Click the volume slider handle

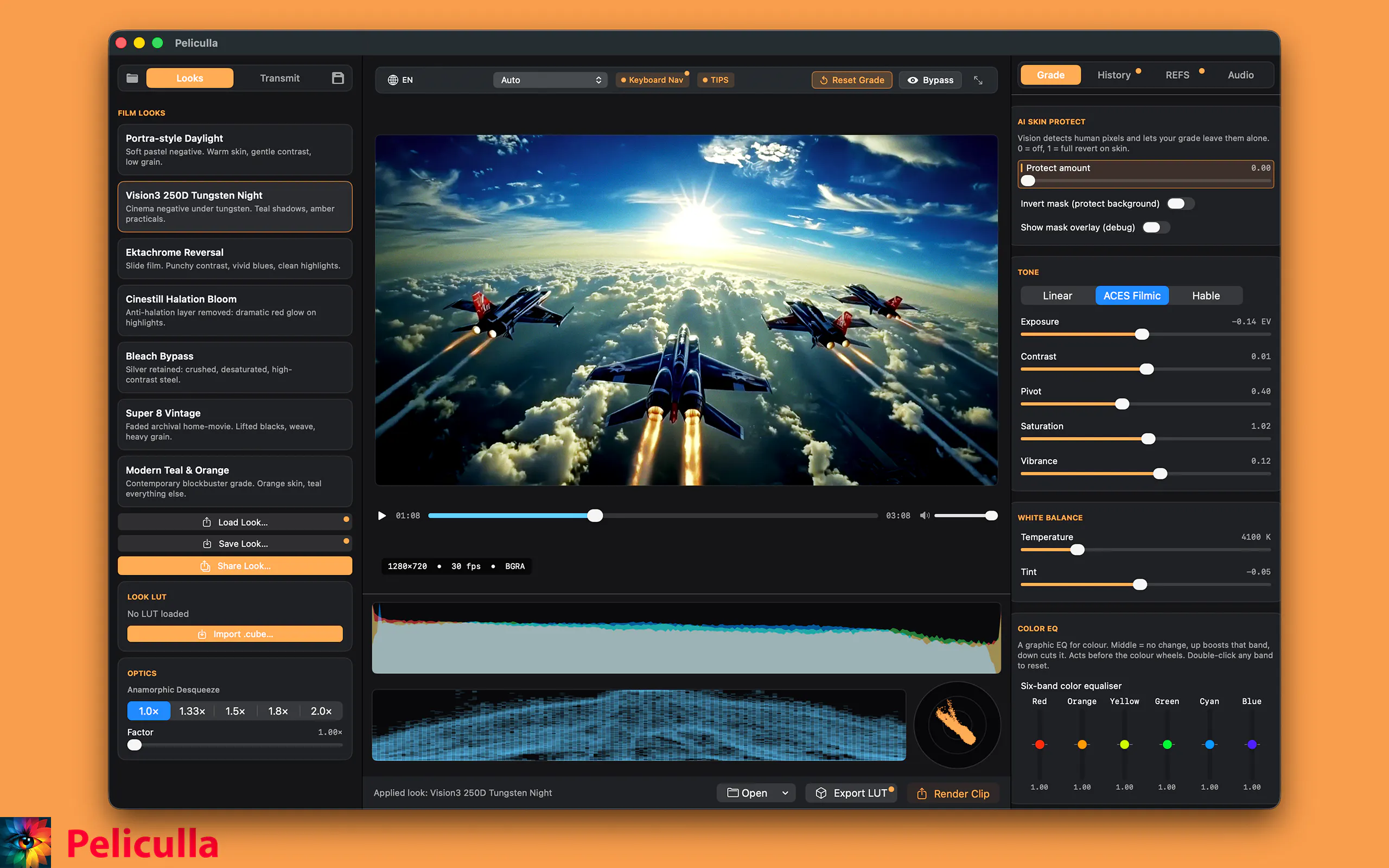pos(991,515)
